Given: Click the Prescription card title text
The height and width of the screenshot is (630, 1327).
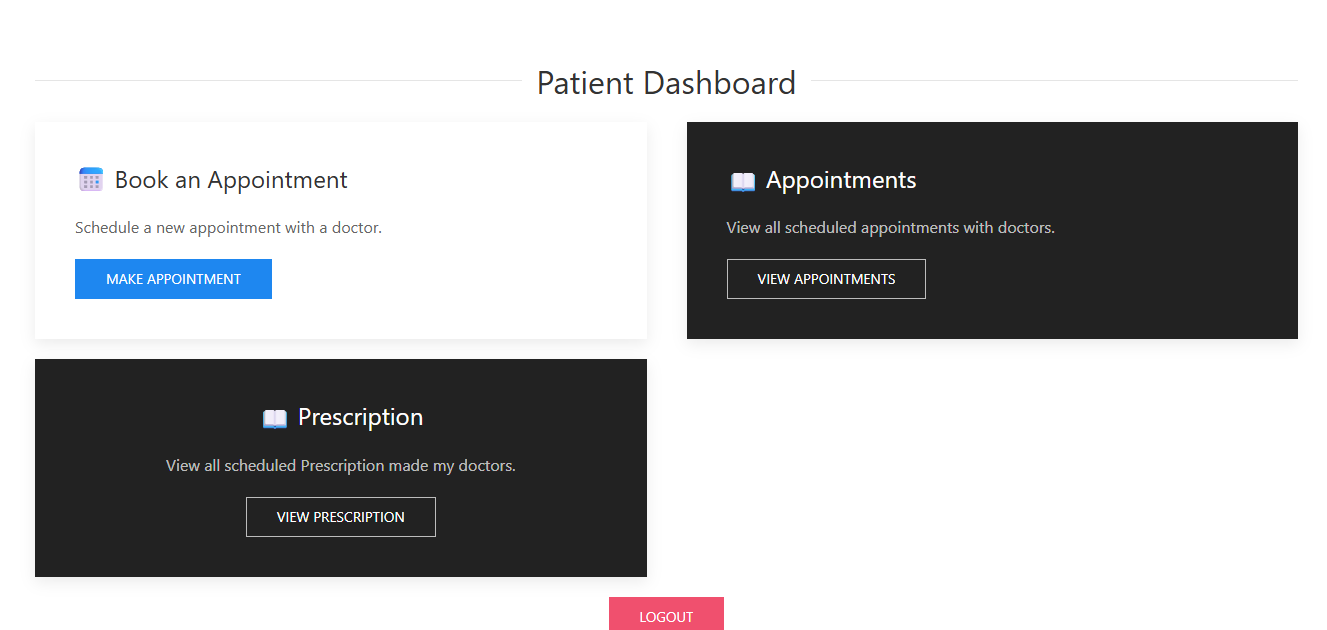Looking at the screenshot, I should point(360,417).
